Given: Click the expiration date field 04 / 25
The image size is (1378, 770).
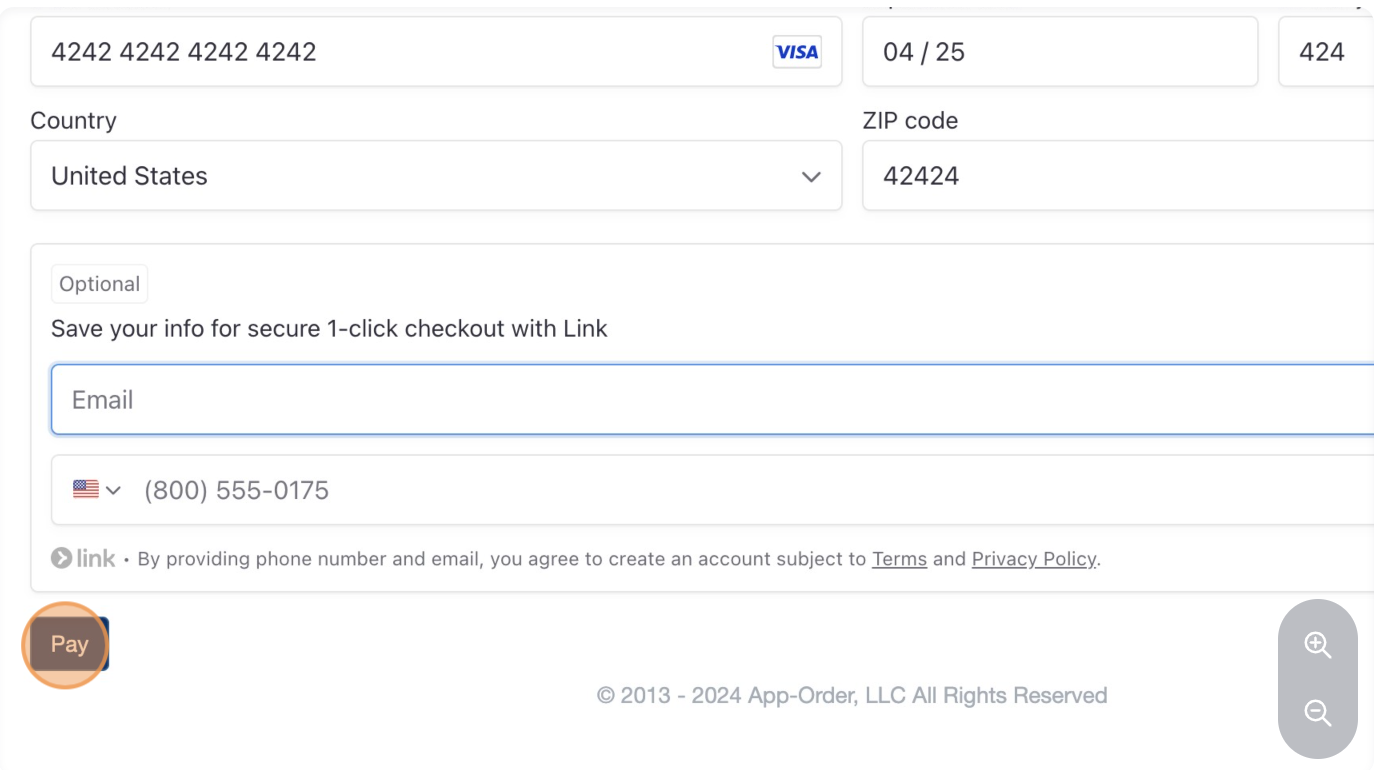Looking at the screenshot, I should (x=1058, y=52).
